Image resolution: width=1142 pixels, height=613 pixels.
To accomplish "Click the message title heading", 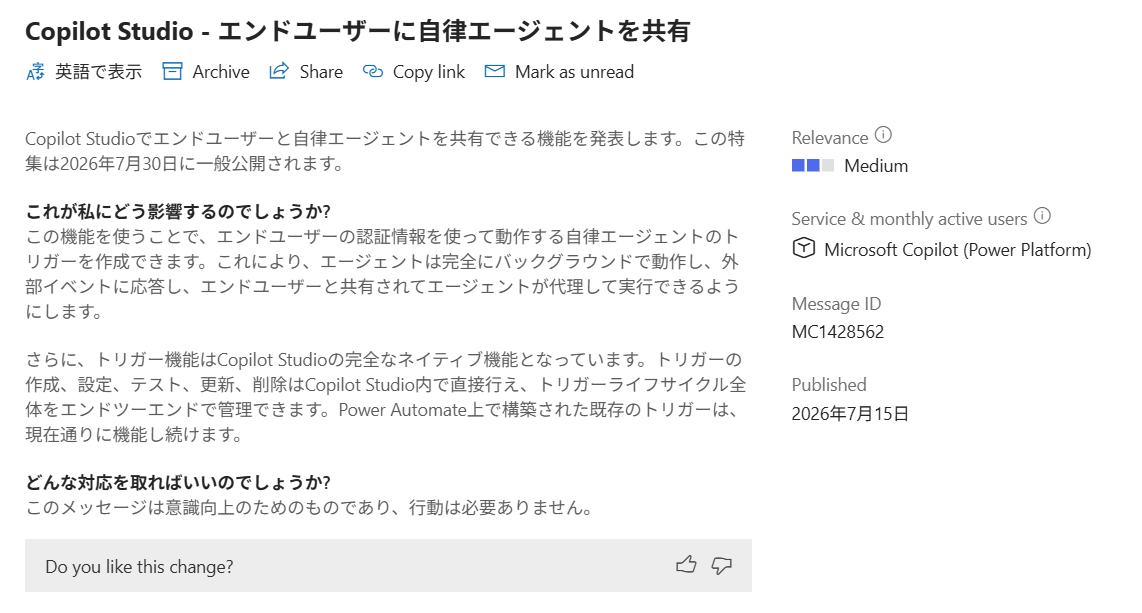I will 358,31.
